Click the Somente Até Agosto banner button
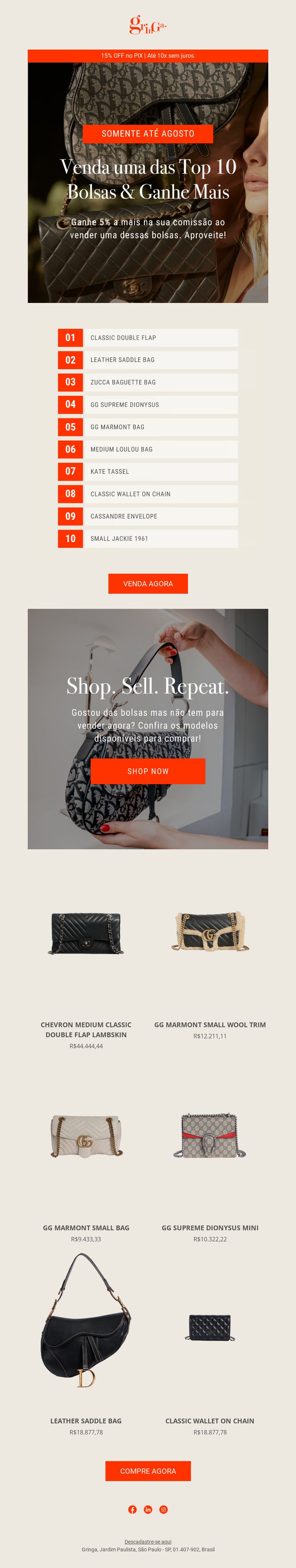 [148, 133]
